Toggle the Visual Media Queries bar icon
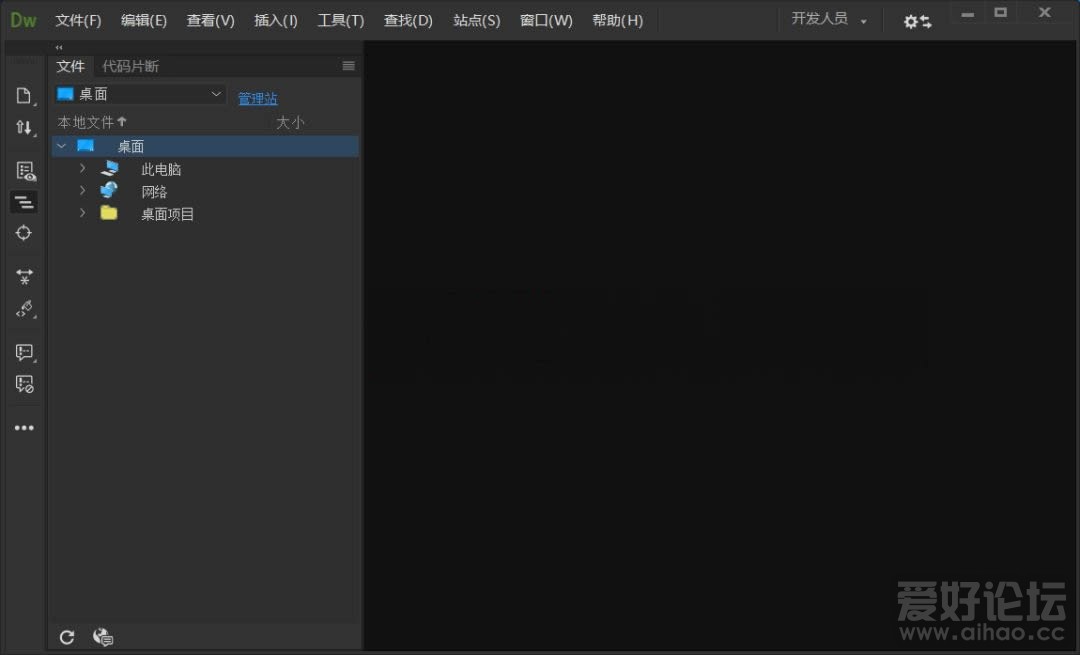This screenshot has height=655, width=1080. 24,203
